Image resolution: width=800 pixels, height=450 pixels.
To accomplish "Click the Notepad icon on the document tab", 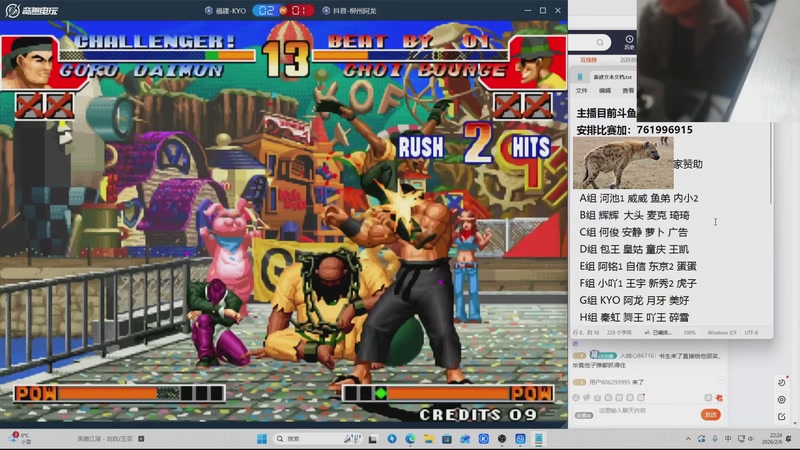I will [580, 77].
